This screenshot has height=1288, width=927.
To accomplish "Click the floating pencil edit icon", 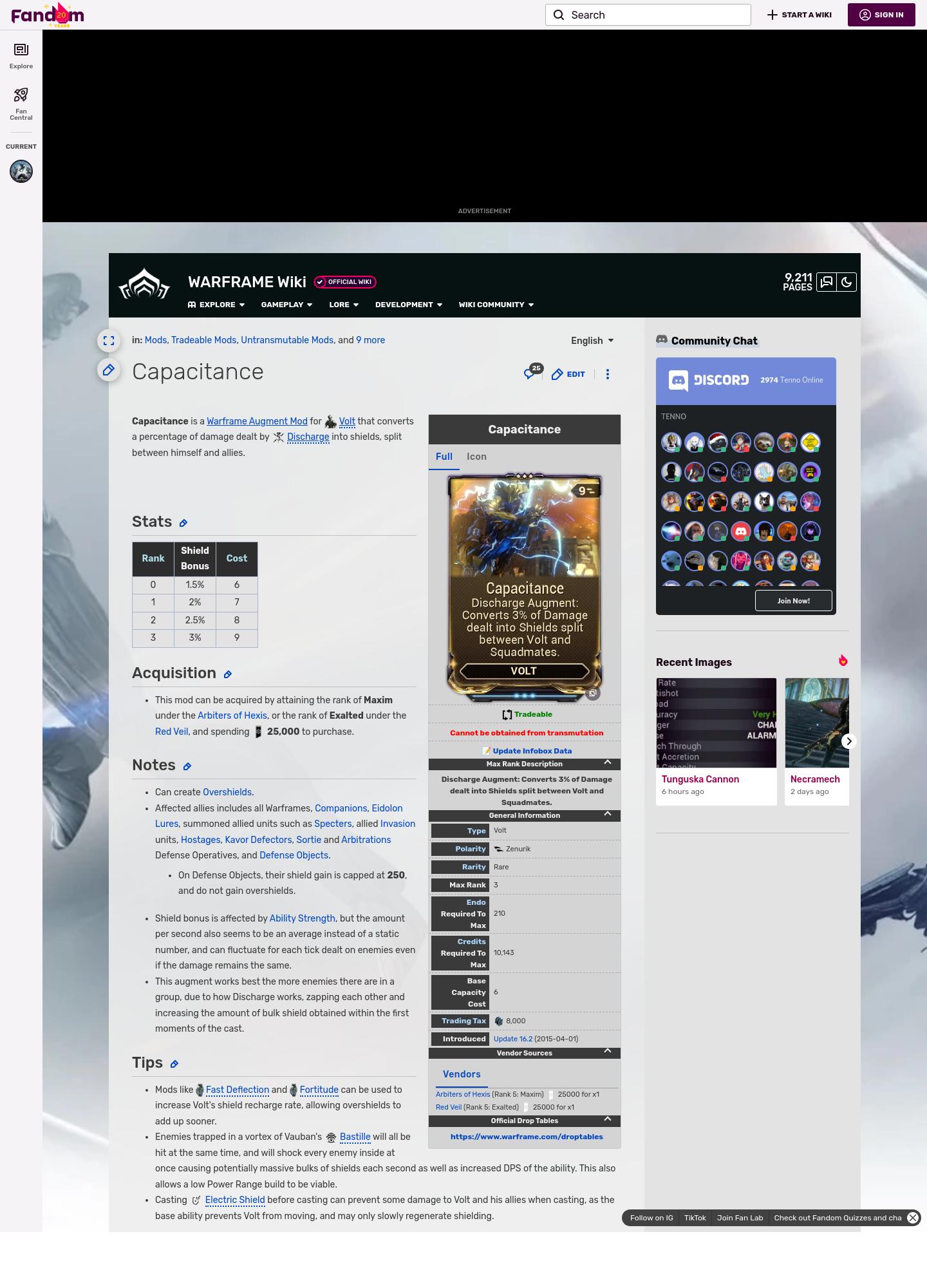I will point(109,370).
